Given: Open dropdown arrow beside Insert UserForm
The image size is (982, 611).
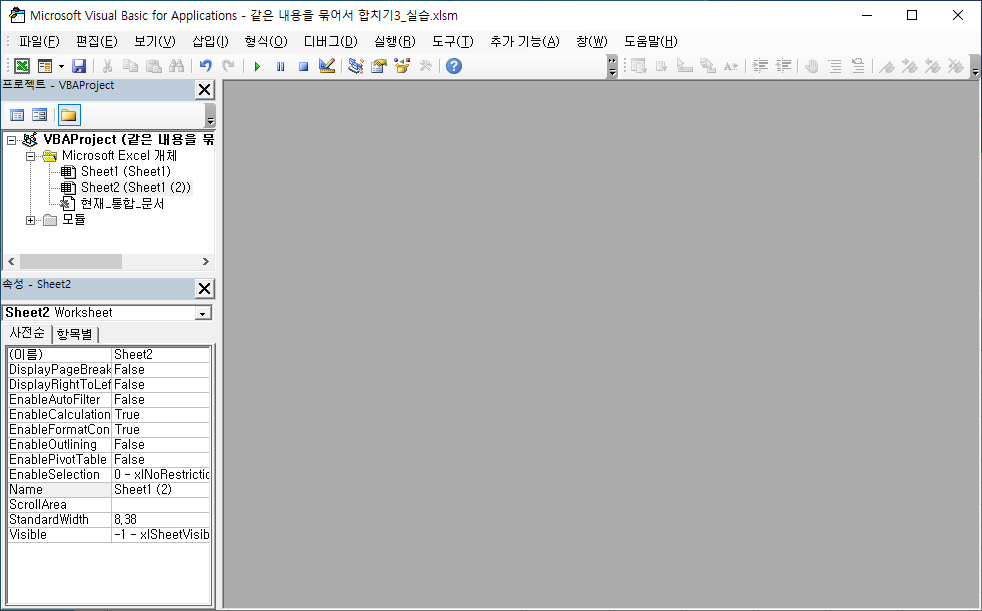Looking at the screenshot, I should tap(61, 66).
